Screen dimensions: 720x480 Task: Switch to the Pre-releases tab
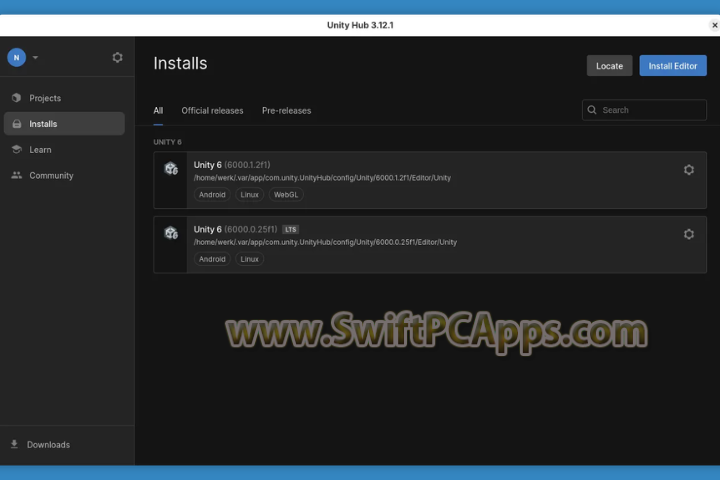point(287,111)
